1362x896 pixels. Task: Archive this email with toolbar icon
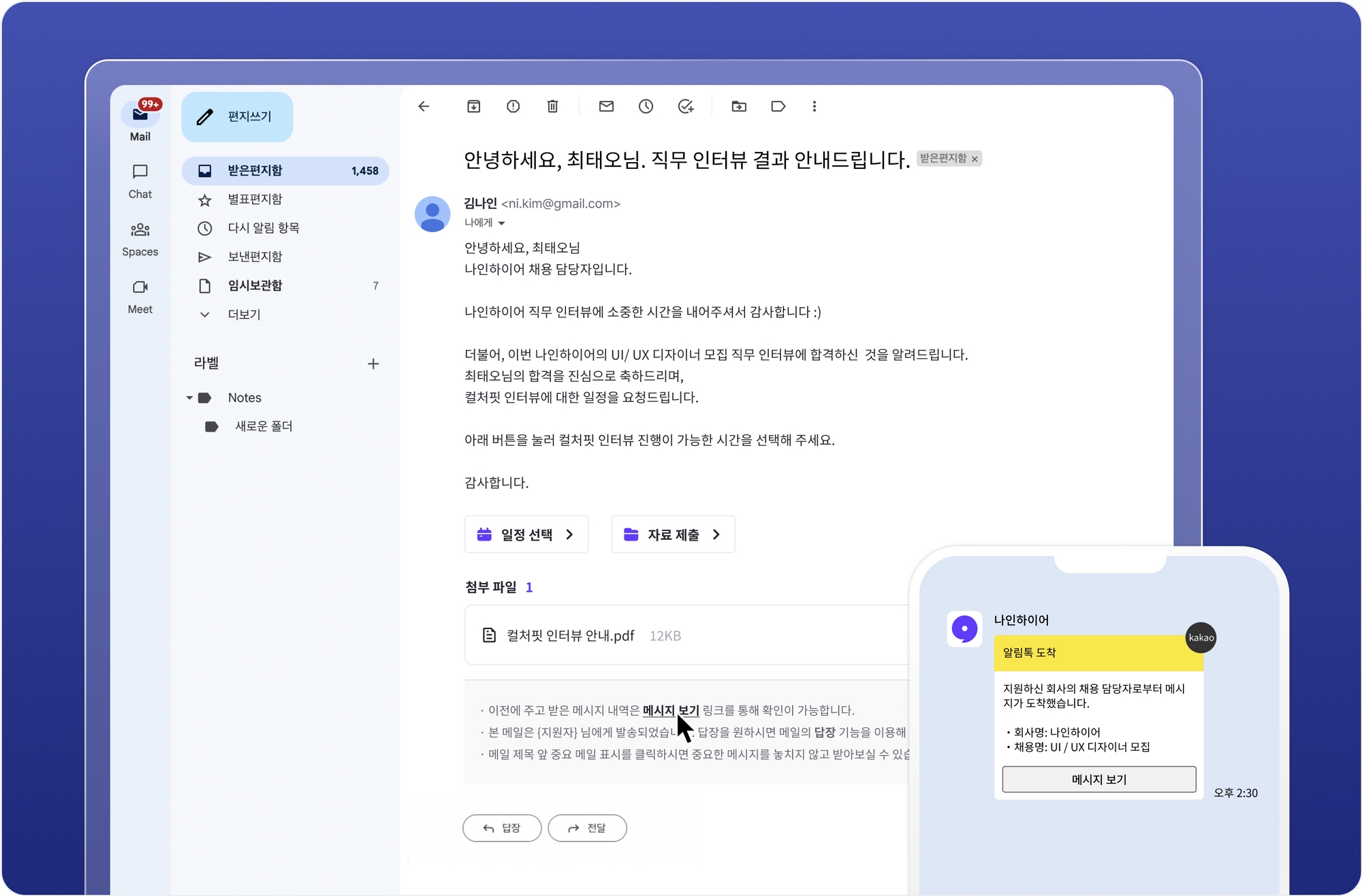(x=473, y=106)
